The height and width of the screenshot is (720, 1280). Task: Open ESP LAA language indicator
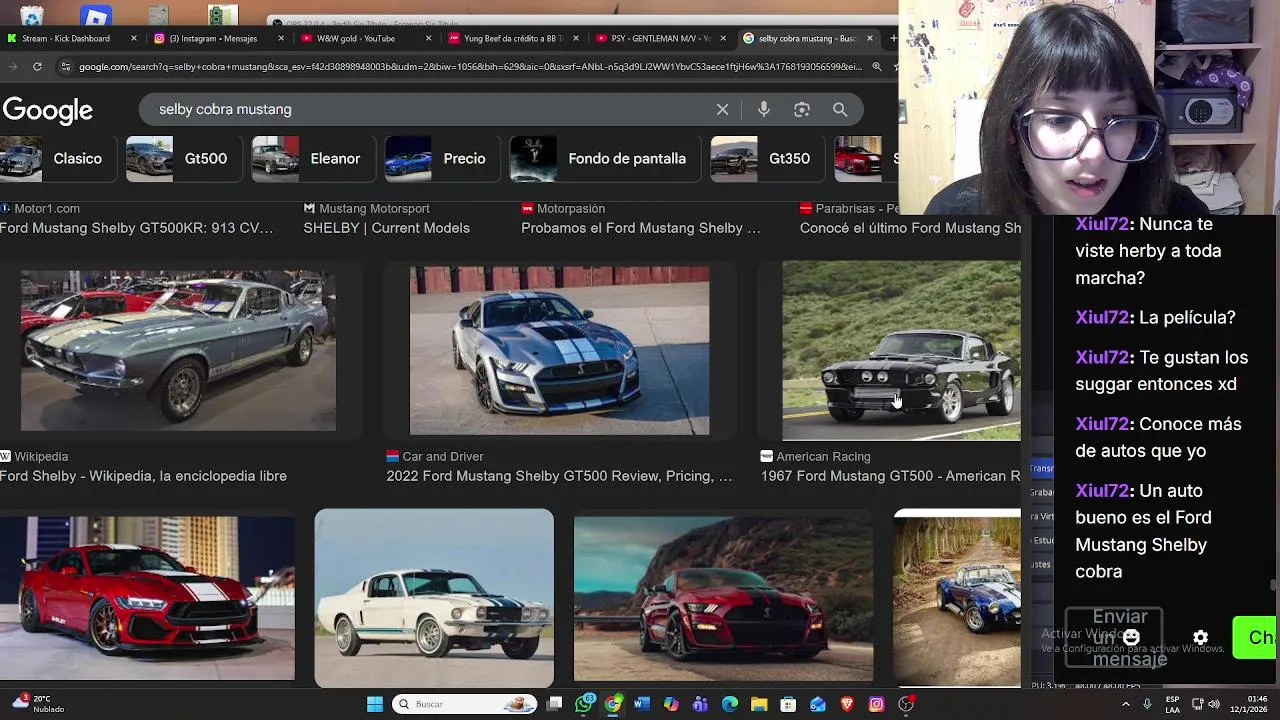tap(1173, 704)
